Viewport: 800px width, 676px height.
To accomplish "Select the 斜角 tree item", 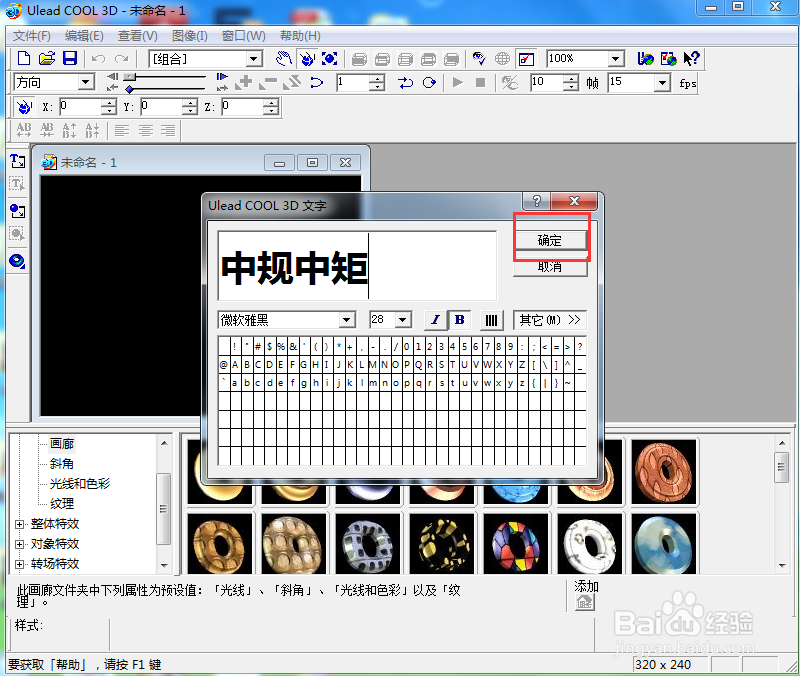I will pyautogui.click(x=62, y=464).
